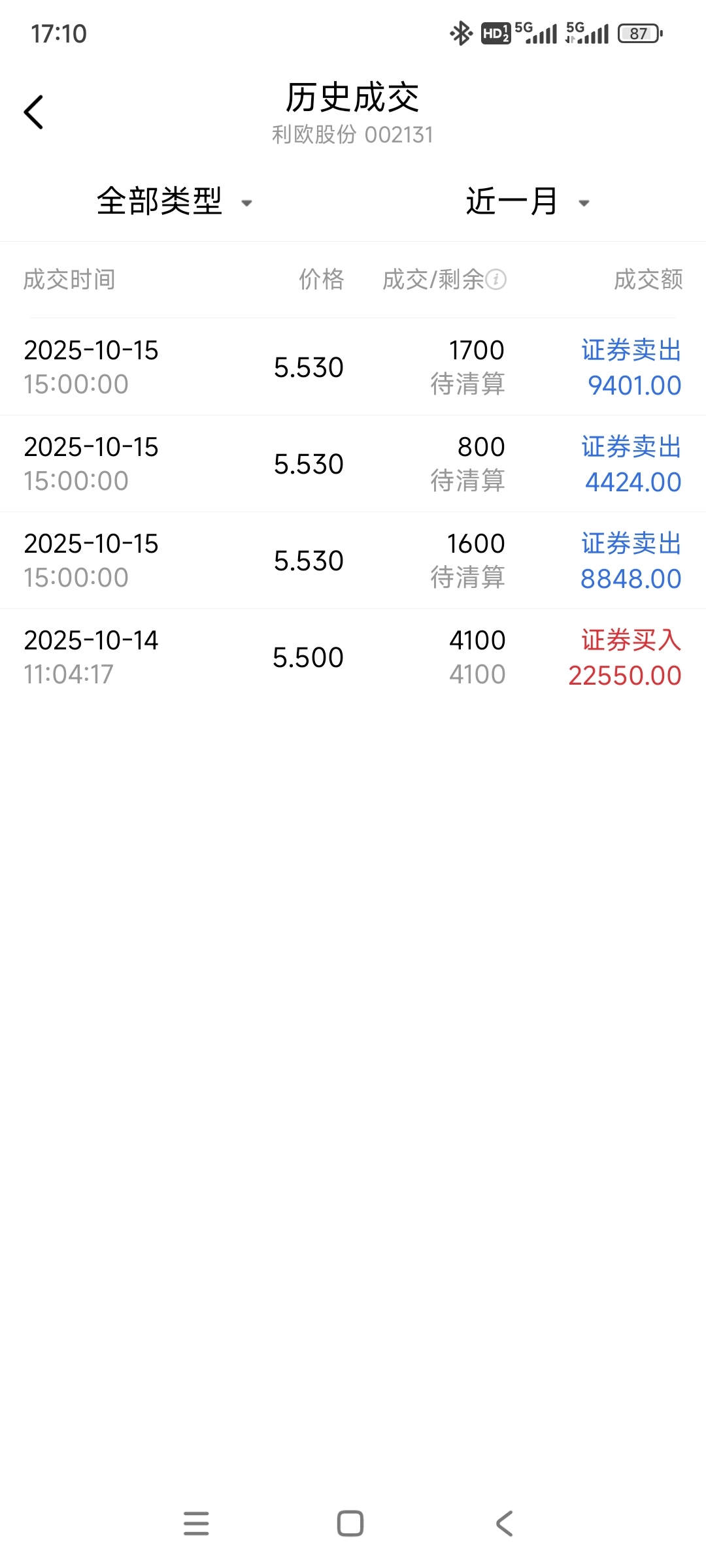
Task: Tap the 证券买入 label in red
Action: tap(631, 640)
